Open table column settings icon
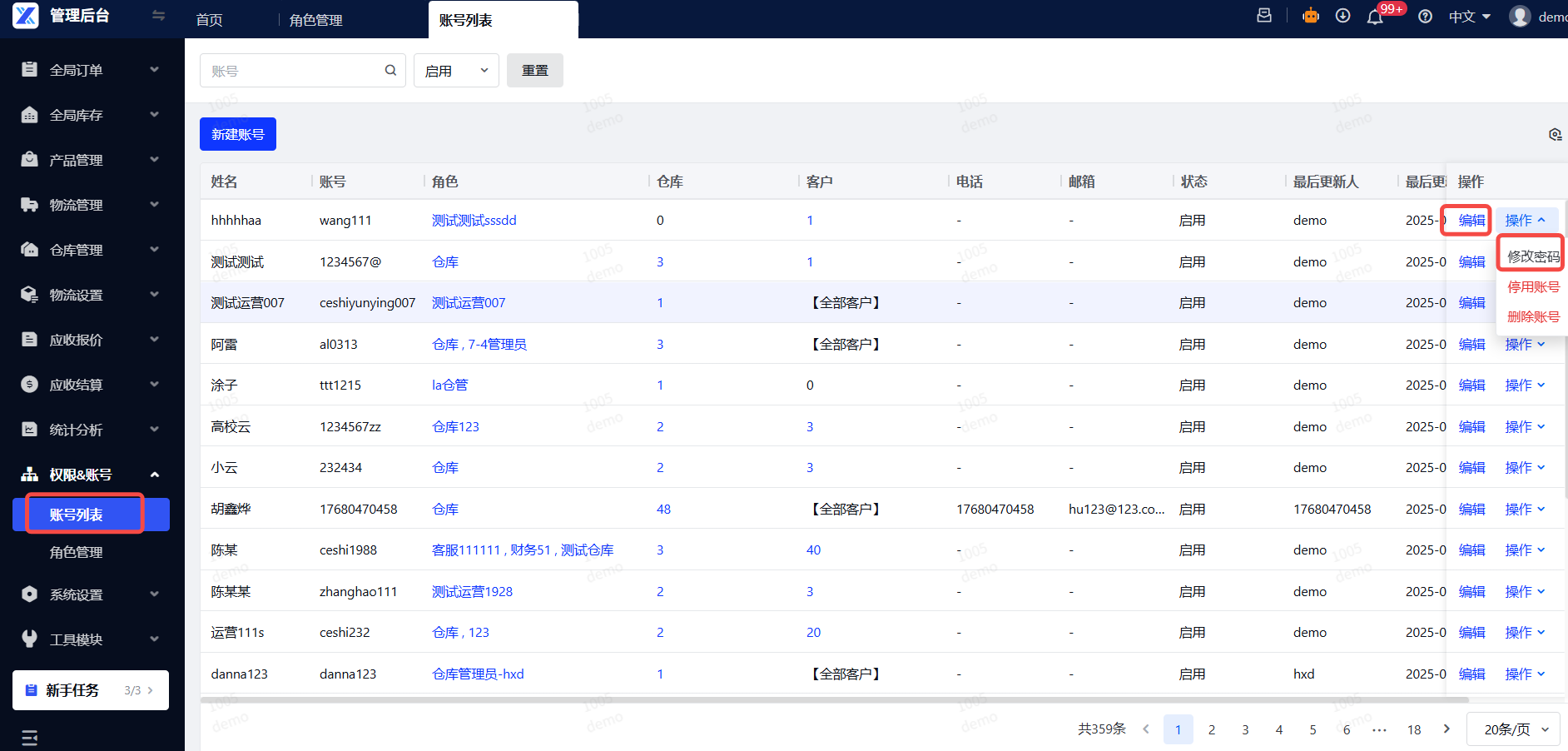 pos(1555,135)
